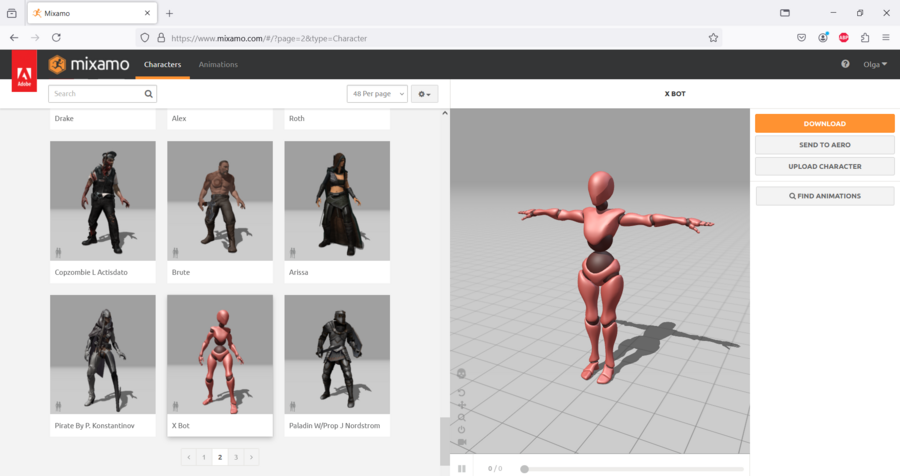The height and width of the screenshot is (476, 900).
Task: Click the Adblock Plus extension icon
Action: pos(843,38)
